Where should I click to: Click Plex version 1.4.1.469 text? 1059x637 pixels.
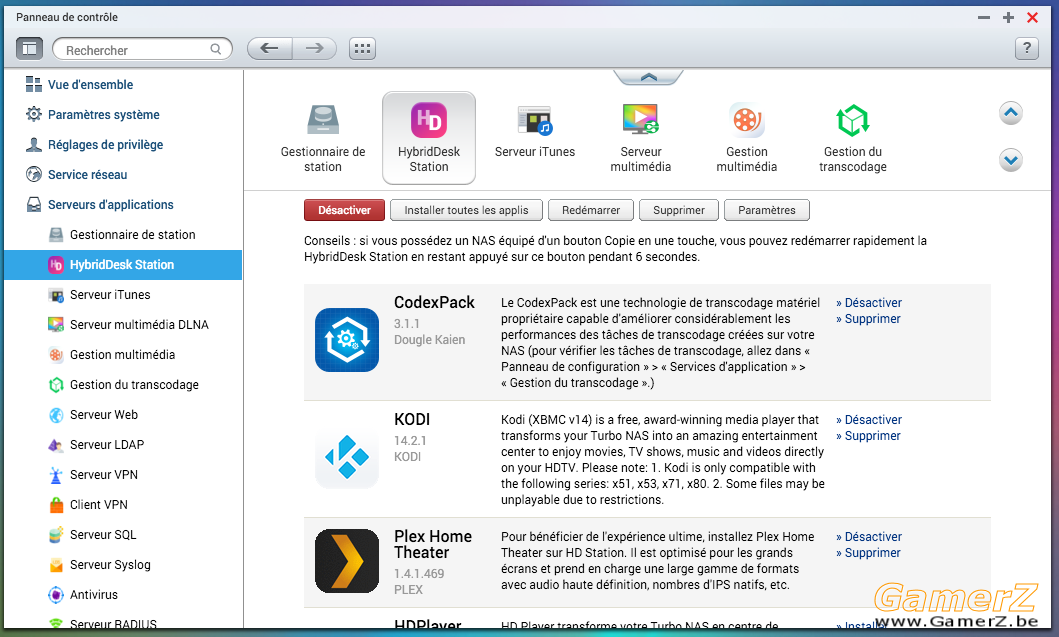point(419,574)
